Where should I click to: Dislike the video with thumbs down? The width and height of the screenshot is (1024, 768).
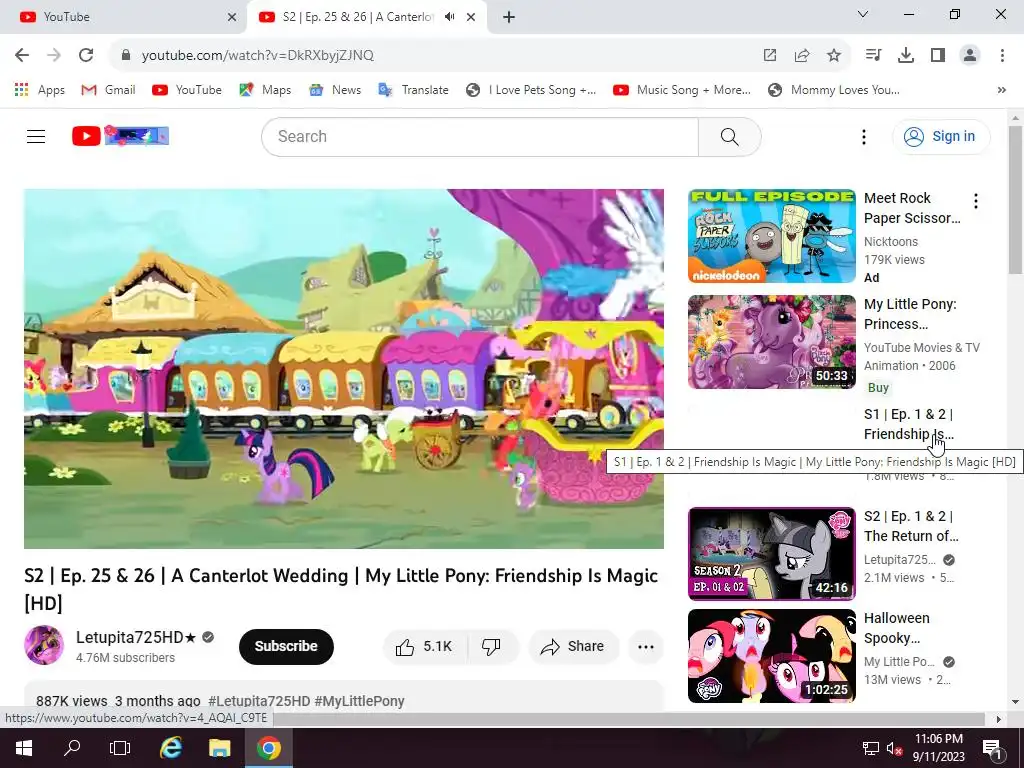pyautogui.click(x=491, y=647)
